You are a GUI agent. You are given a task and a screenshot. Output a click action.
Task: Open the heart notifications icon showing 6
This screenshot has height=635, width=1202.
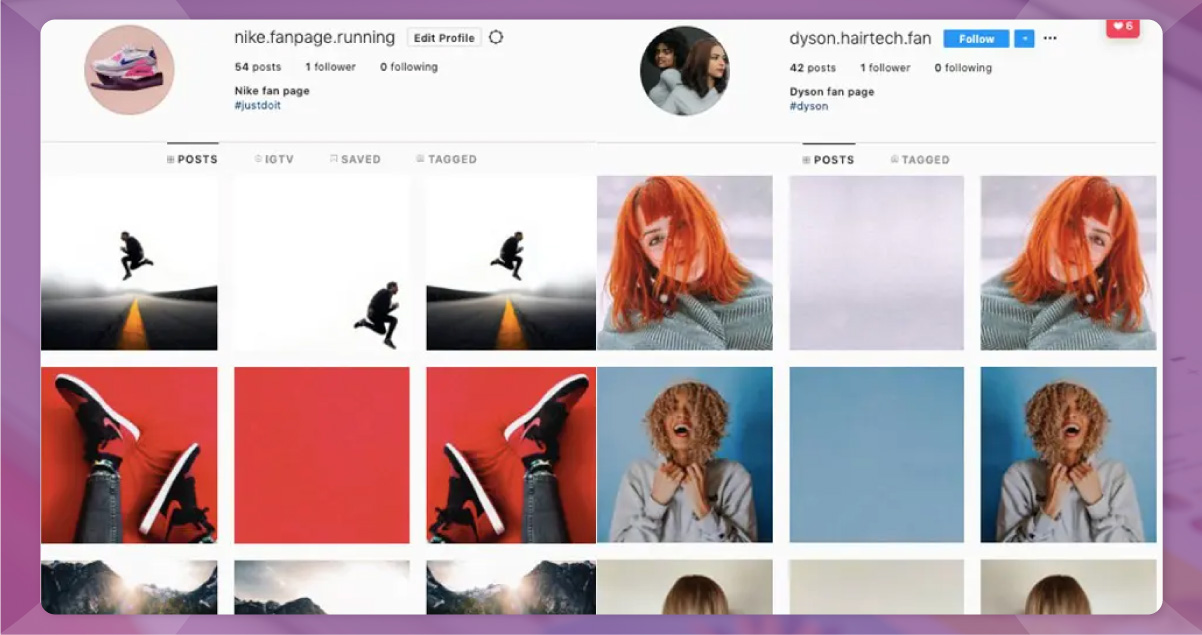tap(1121, 27)
